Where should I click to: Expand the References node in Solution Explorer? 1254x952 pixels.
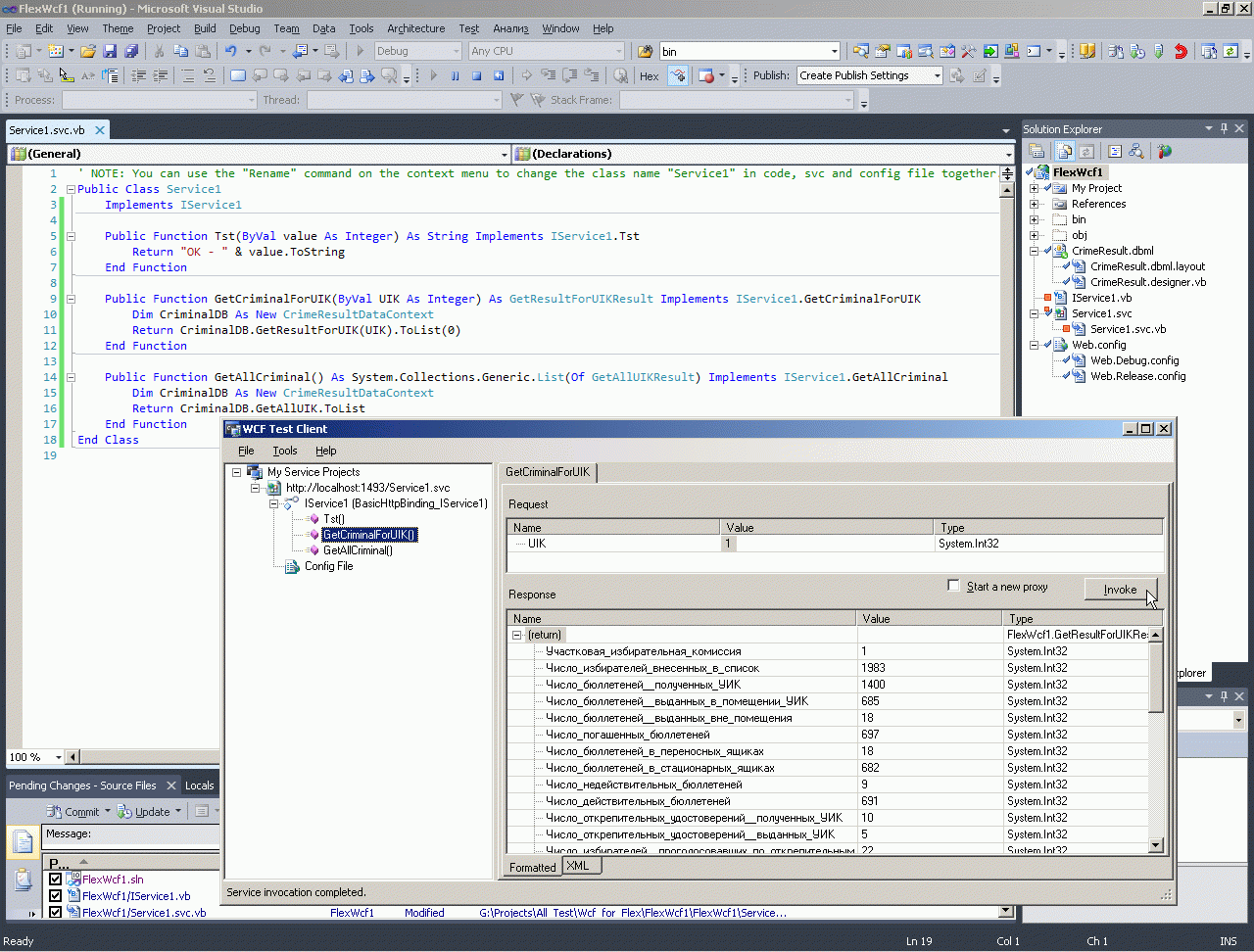click(1034, 204)
